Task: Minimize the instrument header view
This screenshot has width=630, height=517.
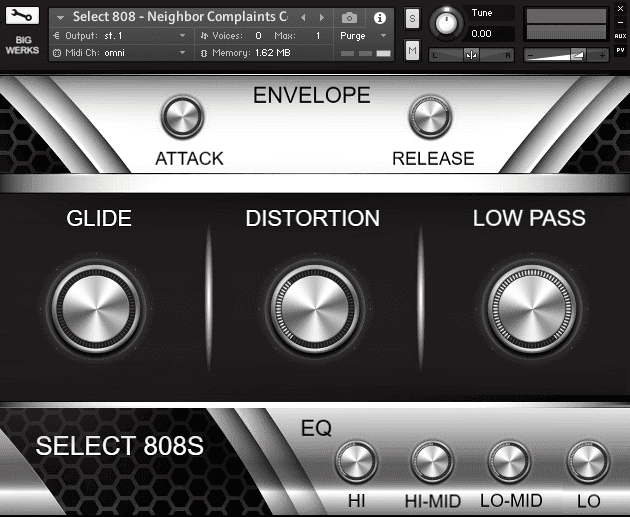Action: [x=620, y=22]
